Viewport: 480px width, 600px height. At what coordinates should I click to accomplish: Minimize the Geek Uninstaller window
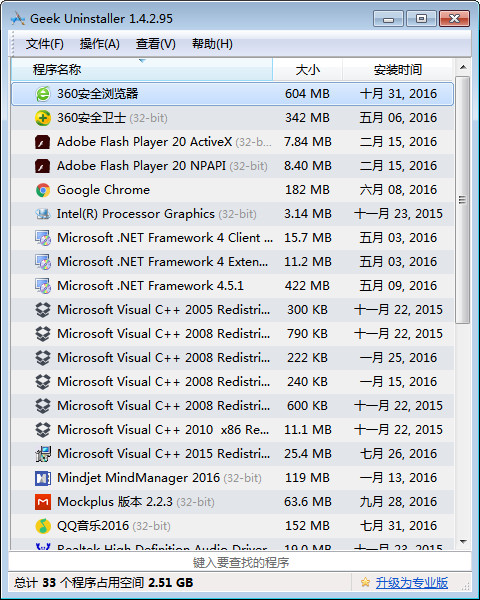pyautogui.click(x=388, y=19)
